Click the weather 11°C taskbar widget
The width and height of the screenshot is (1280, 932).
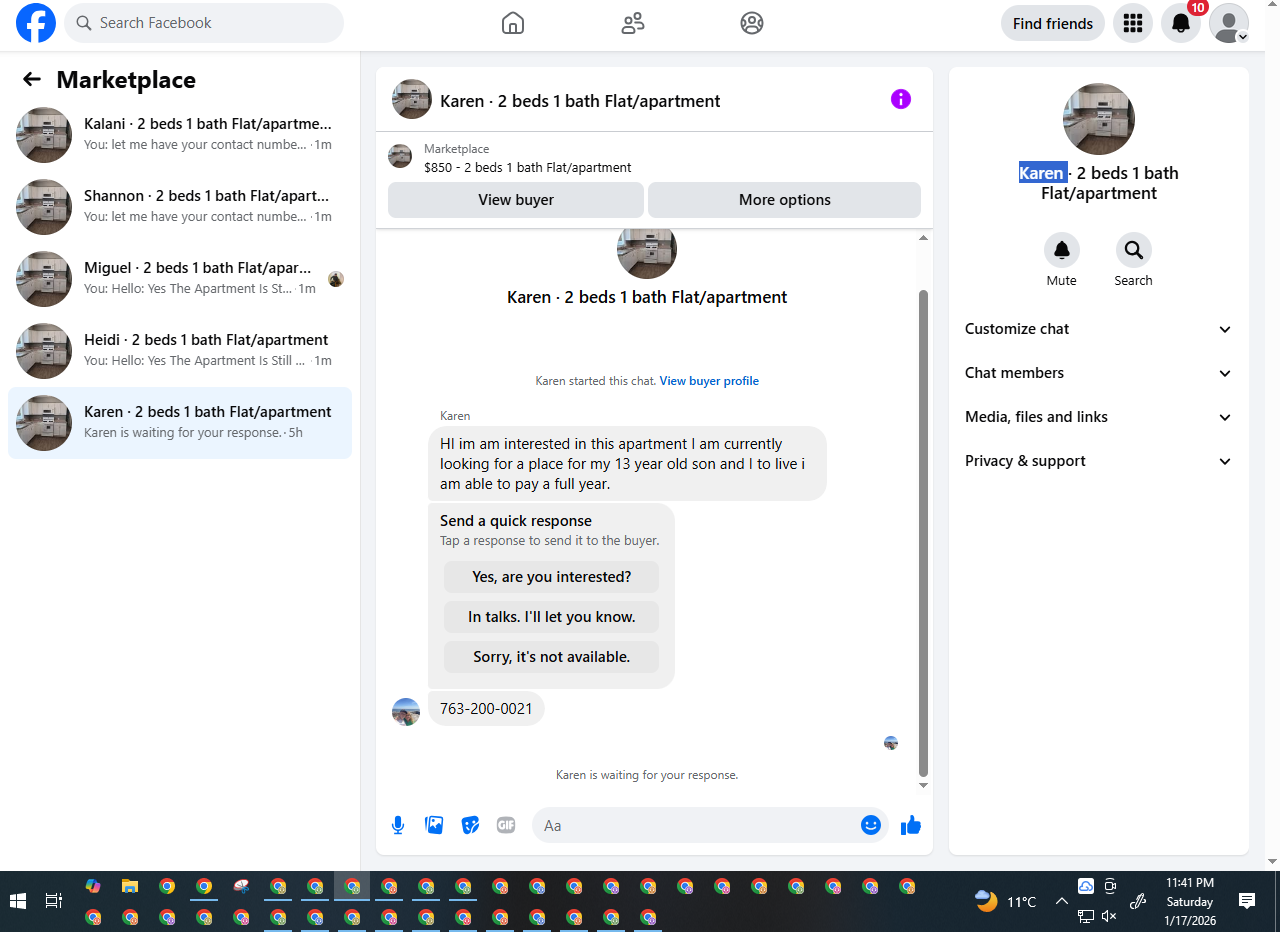[1006, 901]
